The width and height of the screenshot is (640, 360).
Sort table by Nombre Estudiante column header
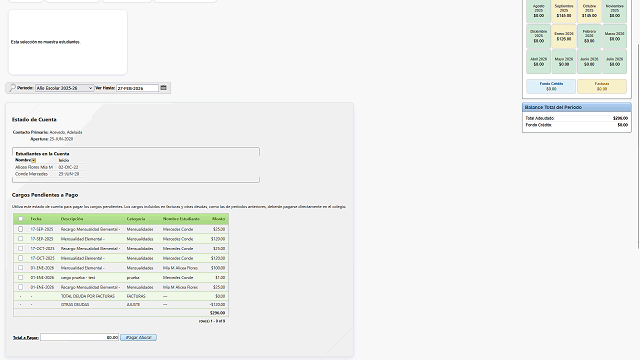click(x=181, y=219)
